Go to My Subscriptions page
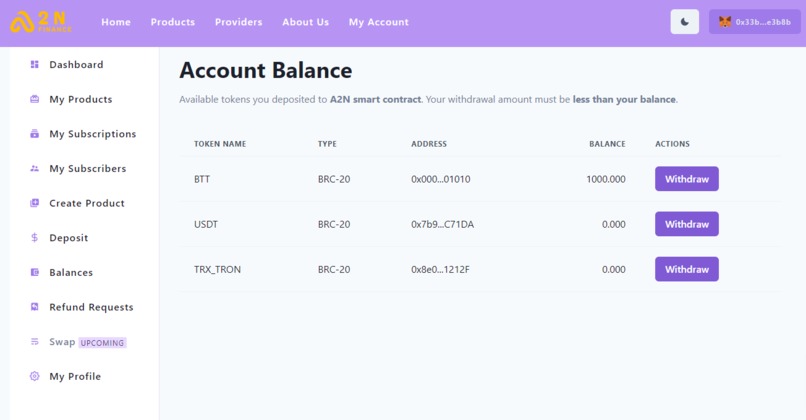This screenshot has height=420, width=806. (93, 134)
